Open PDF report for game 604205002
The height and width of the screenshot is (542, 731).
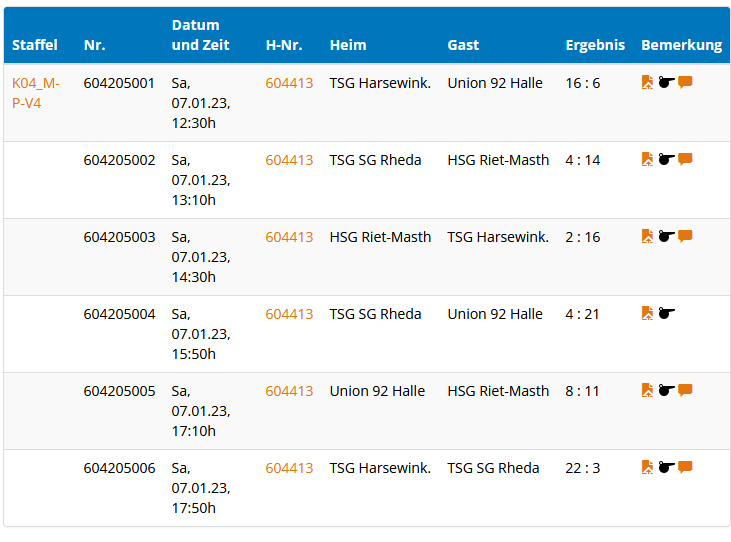[647, 160]
